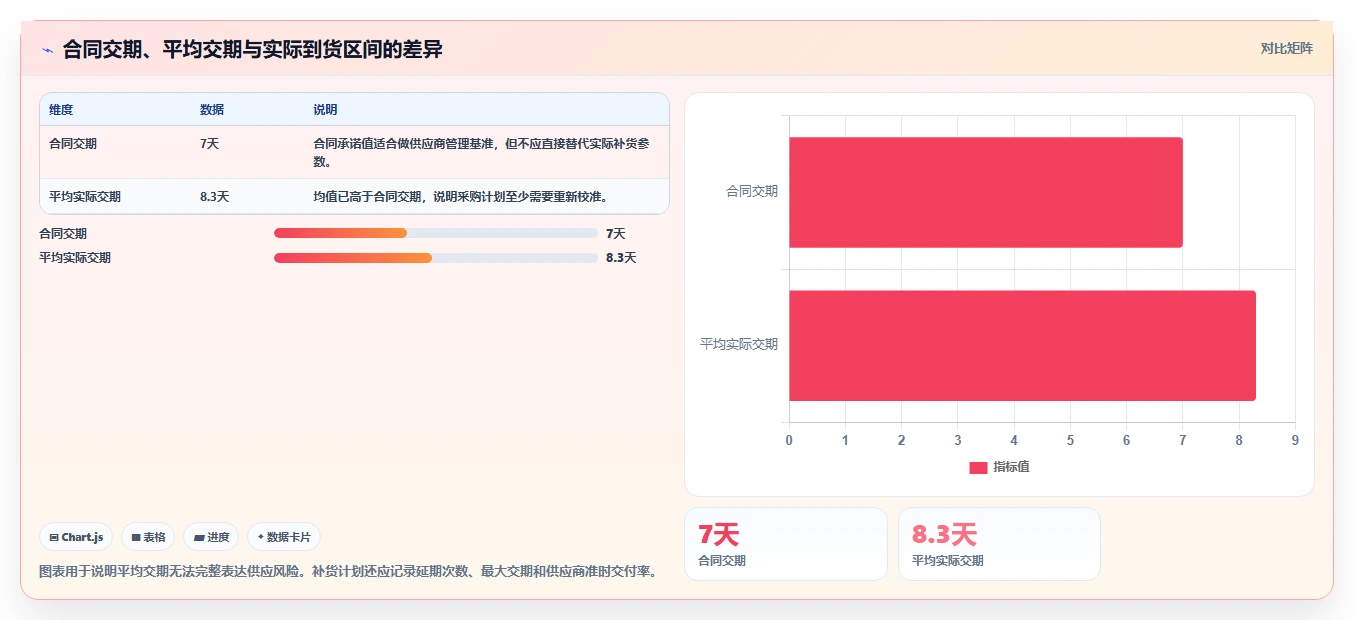Click the footer note starting 图表用于说明
The image size is (1354, 620).
[348, 572]
